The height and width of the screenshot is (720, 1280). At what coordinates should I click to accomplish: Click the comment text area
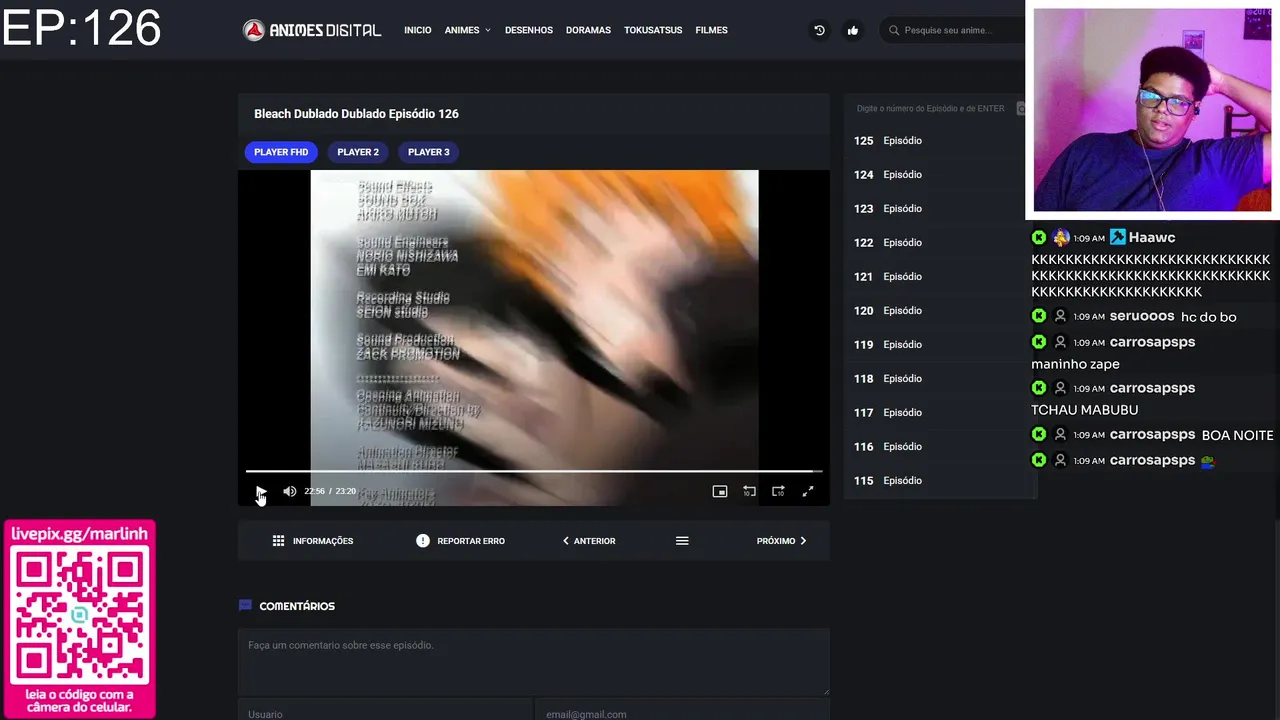pyautogui.click(x=534, y=662)
